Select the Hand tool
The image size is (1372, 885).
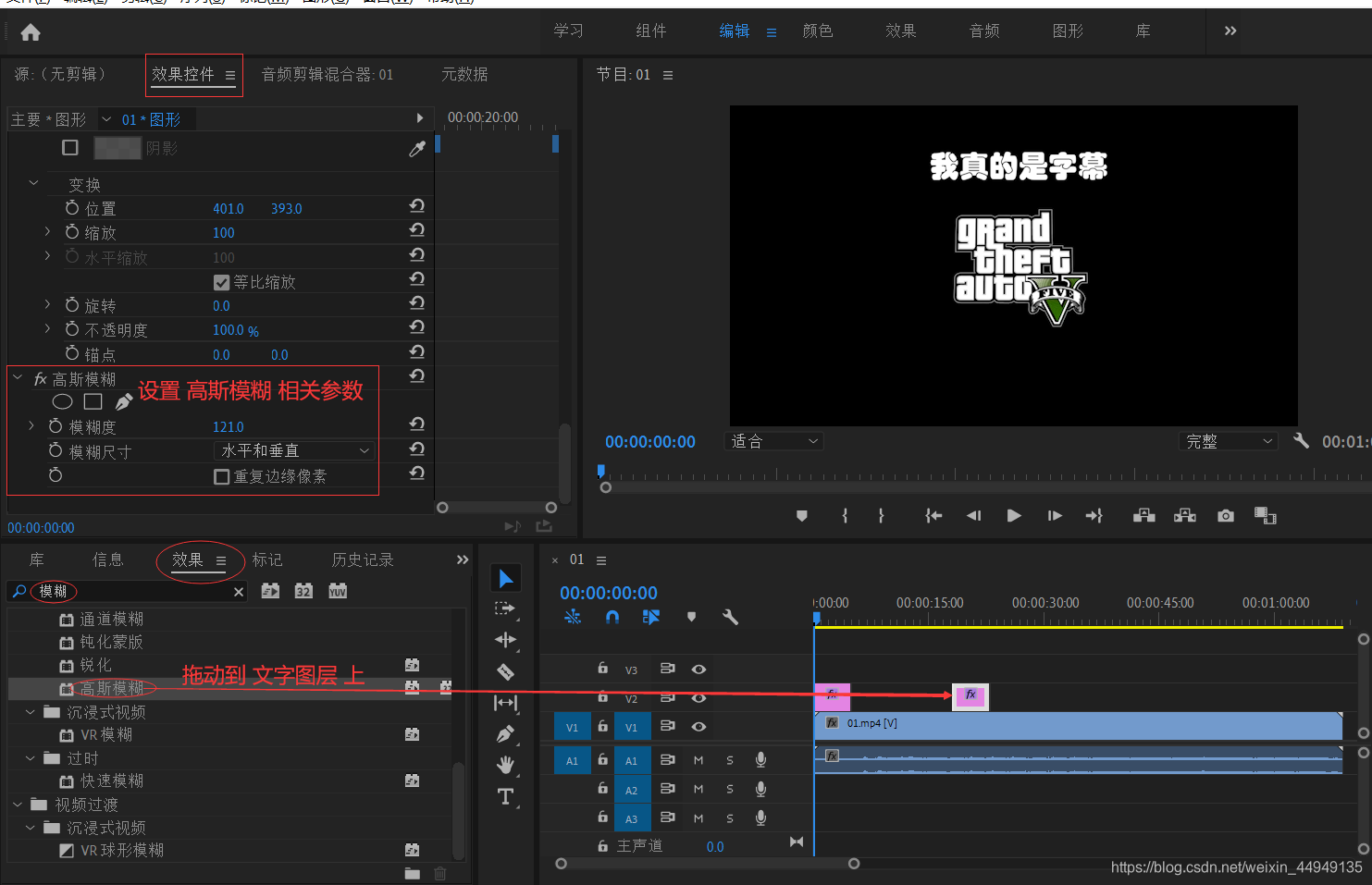click(x=505, y=765)
